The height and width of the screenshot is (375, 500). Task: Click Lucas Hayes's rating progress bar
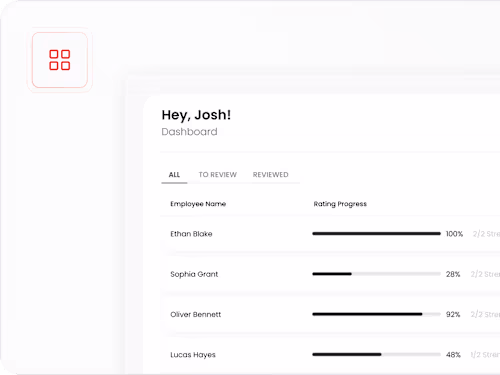pyautogui.click(x=376, y=355)
